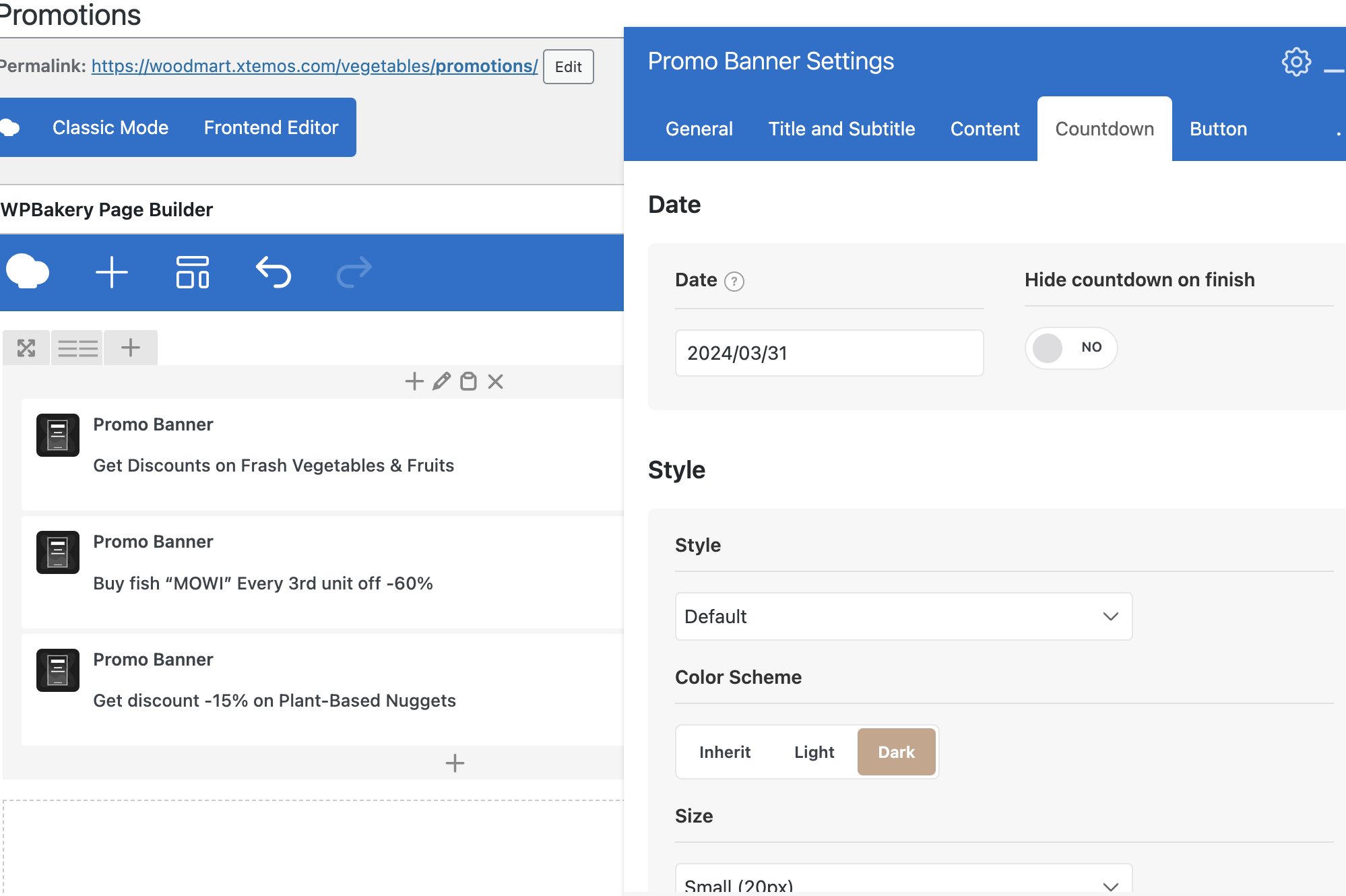Open the Templates icon in WPBakery toolbar

click(x=193, y=273)
